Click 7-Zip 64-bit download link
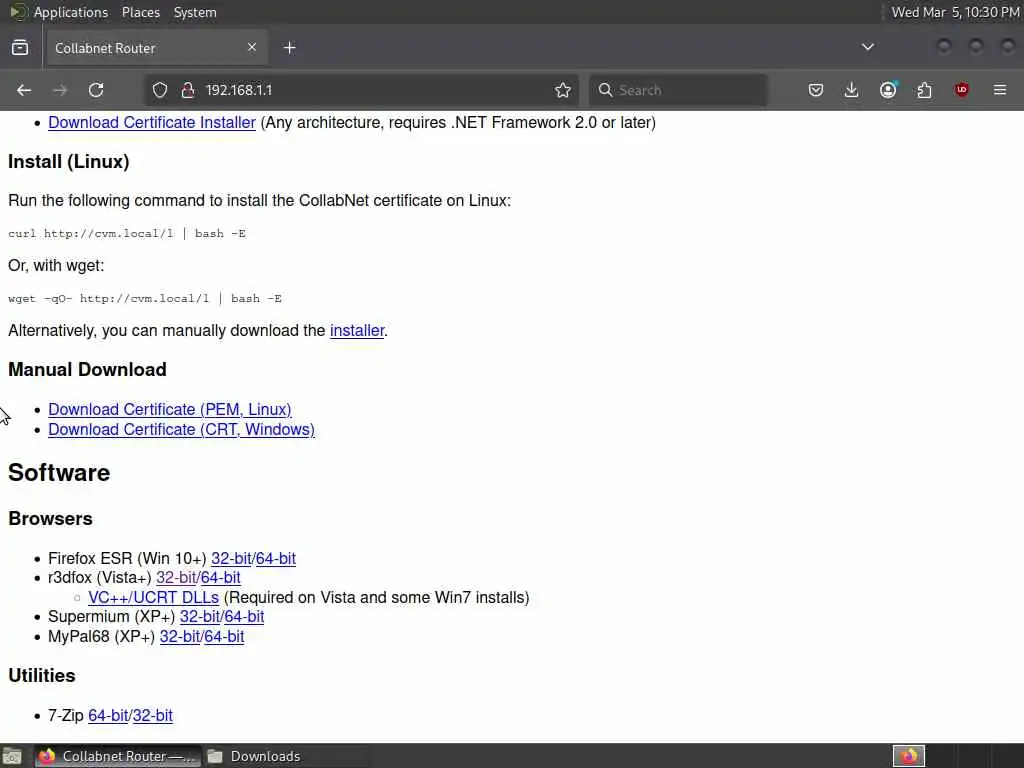This screenshot has height=768, width=1024. (x=108, y=716)
